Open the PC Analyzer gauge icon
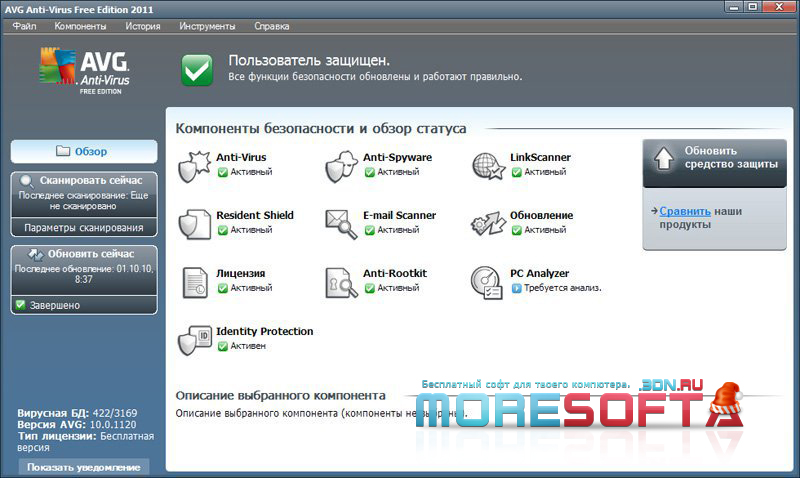 487,282
